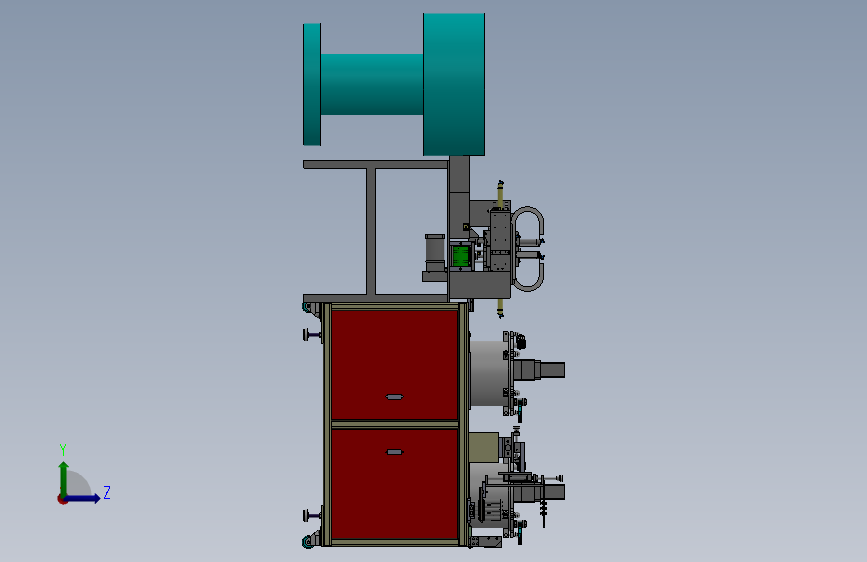Select the olive-colored block beside lower door
The height and width of the screenshot is (562, 867).
tap(484, 447)
